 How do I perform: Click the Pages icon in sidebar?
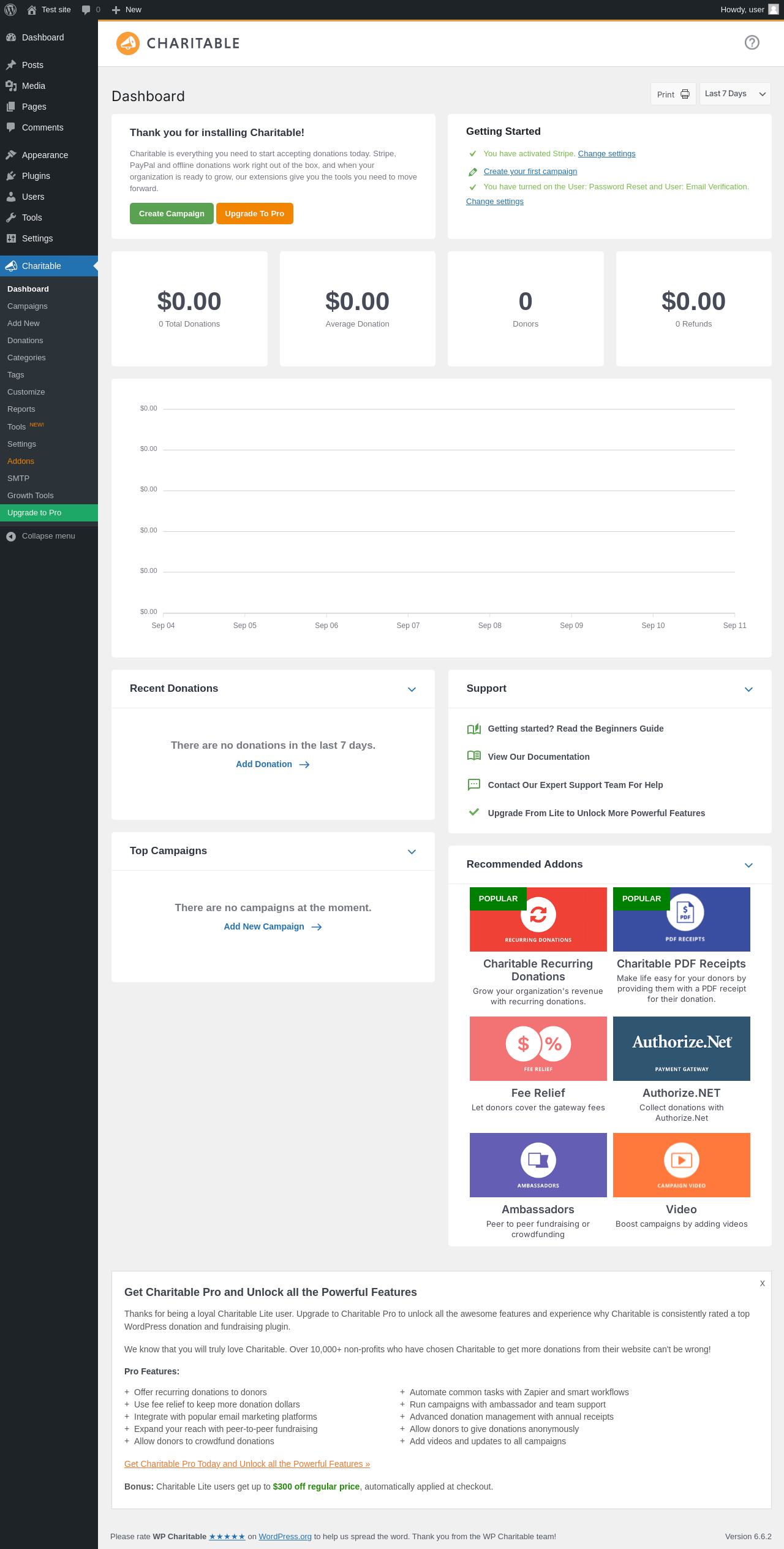point(11,107)
